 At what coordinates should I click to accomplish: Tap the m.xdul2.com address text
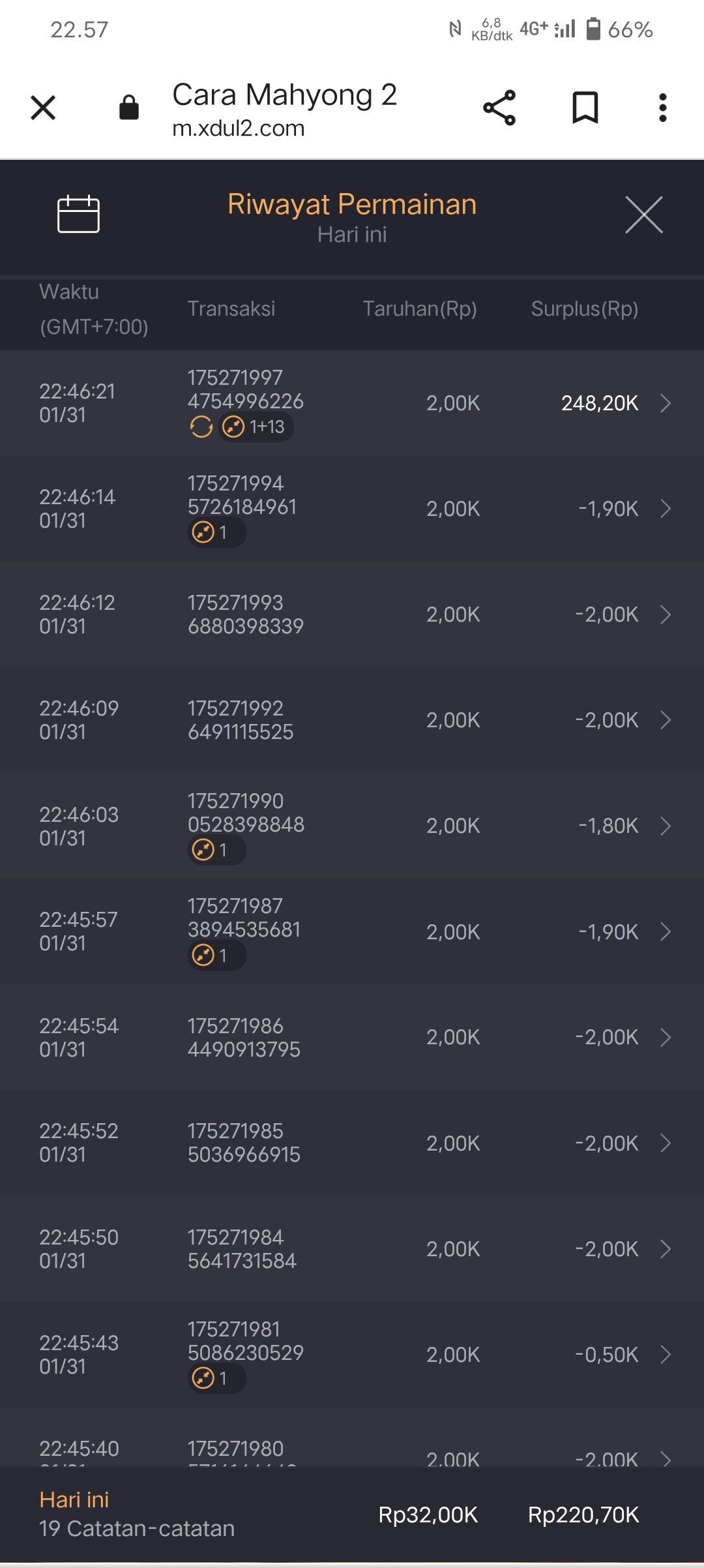tap(239, 128)
